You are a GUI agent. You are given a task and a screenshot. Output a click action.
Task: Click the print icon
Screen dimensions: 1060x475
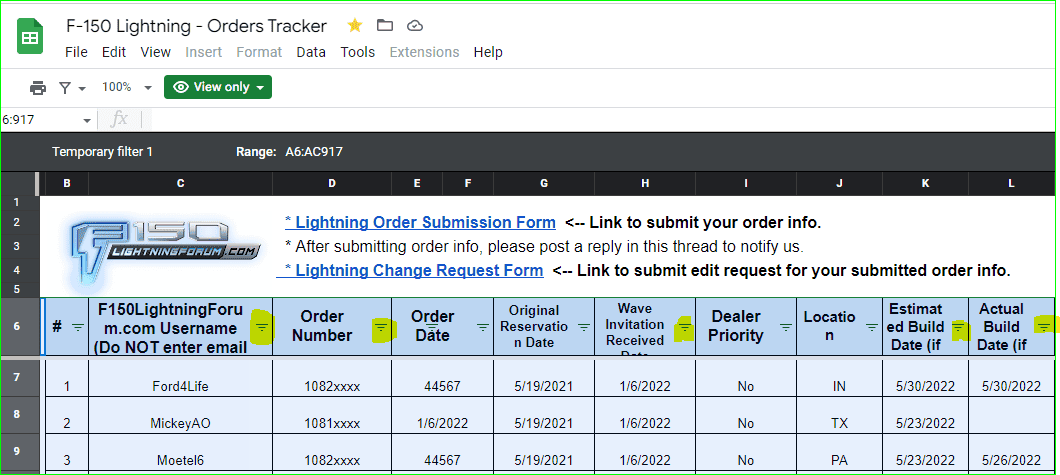coord(38,88)
